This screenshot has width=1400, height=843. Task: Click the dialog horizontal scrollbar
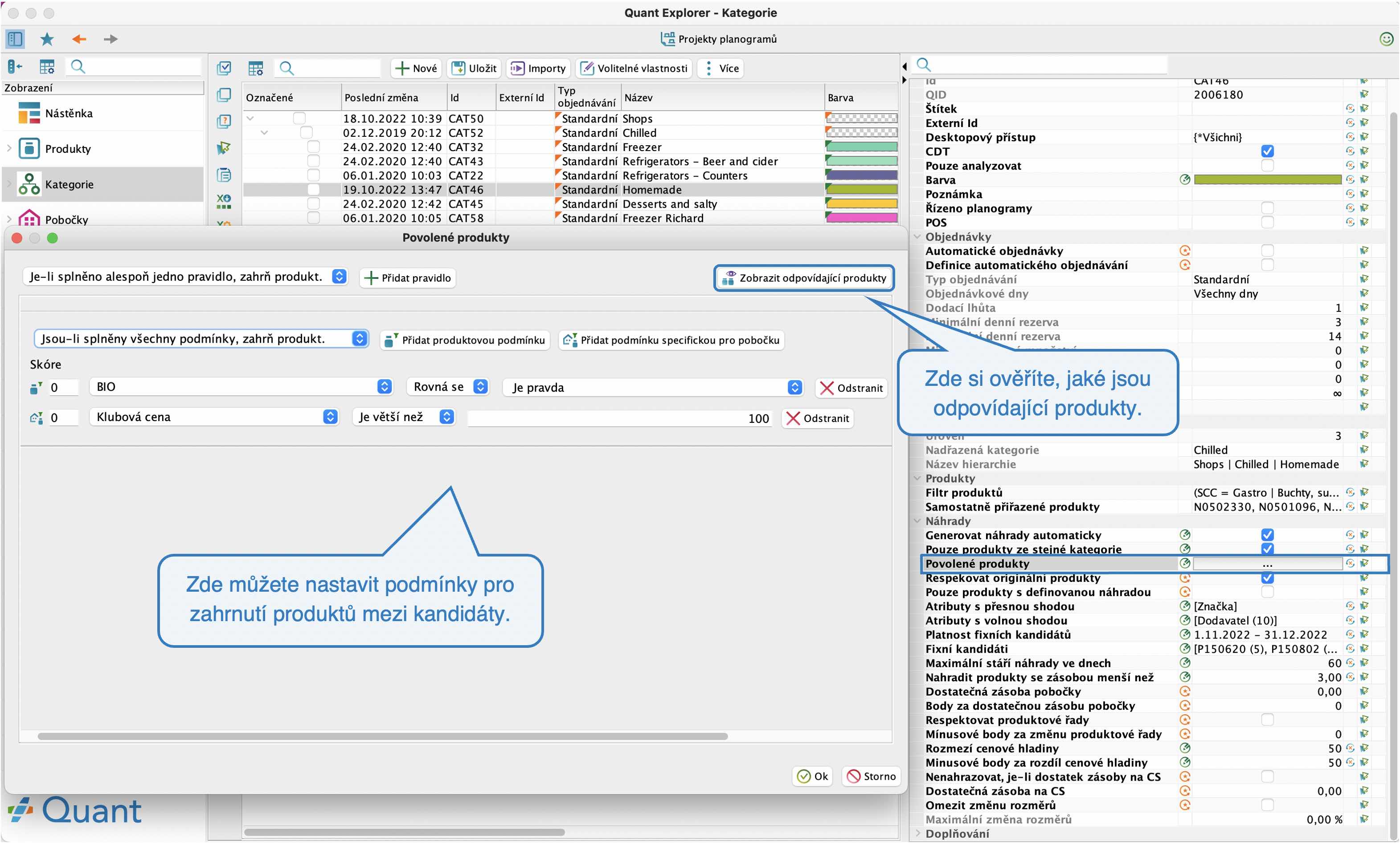pos(382,736)
